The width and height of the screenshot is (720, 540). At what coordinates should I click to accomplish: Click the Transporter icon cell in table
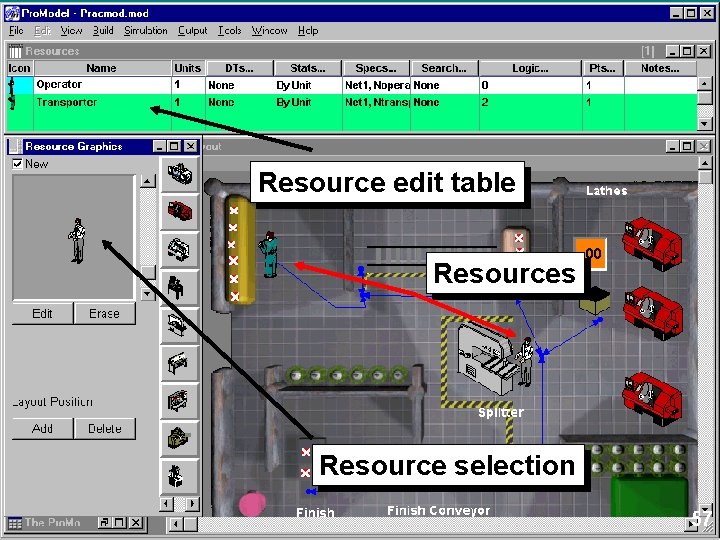click(20, 102)
